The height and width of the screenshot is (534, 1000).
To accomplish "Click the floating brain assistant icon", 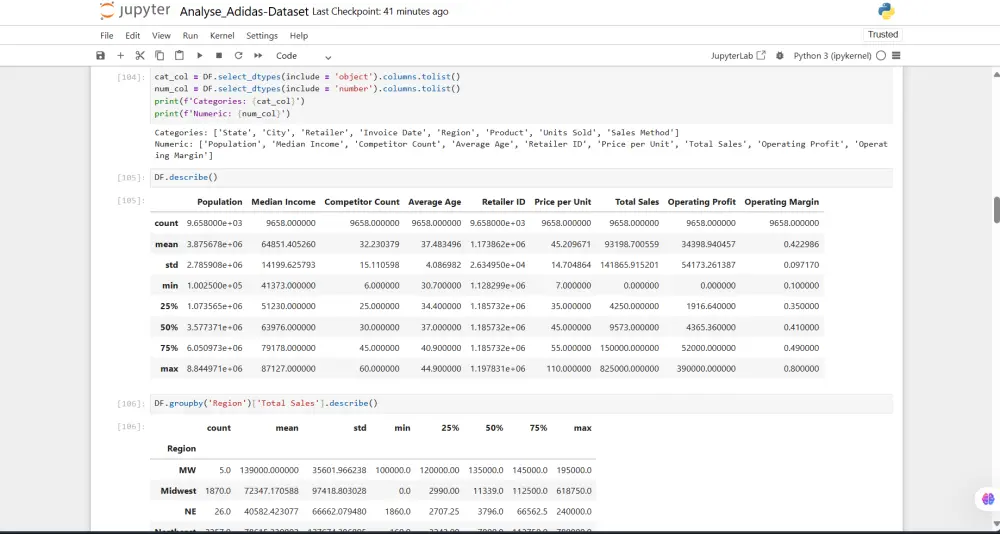I will tap(988, 499).
